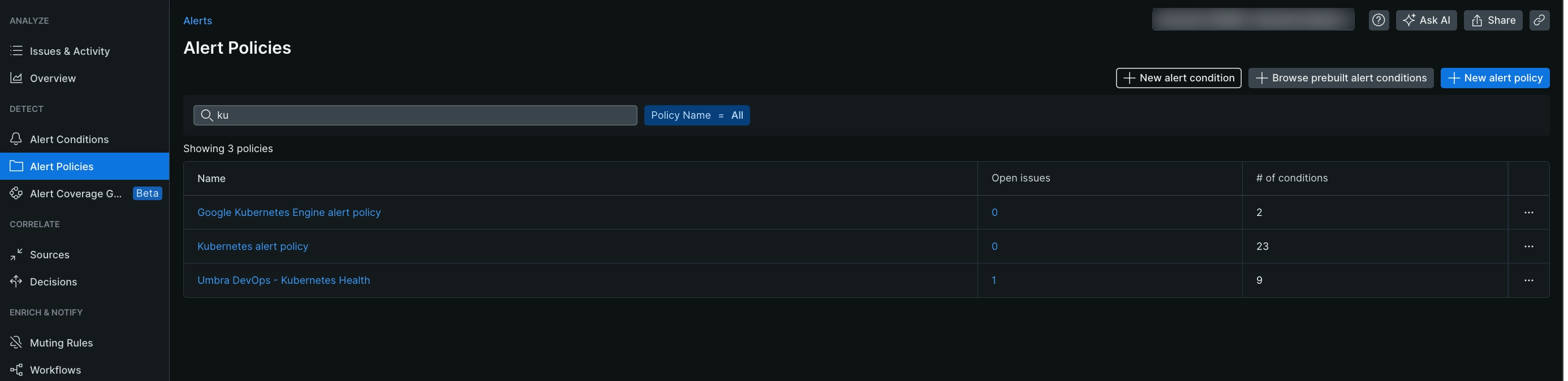Copy permalink with the link icon

click(x=1539, y=20)
